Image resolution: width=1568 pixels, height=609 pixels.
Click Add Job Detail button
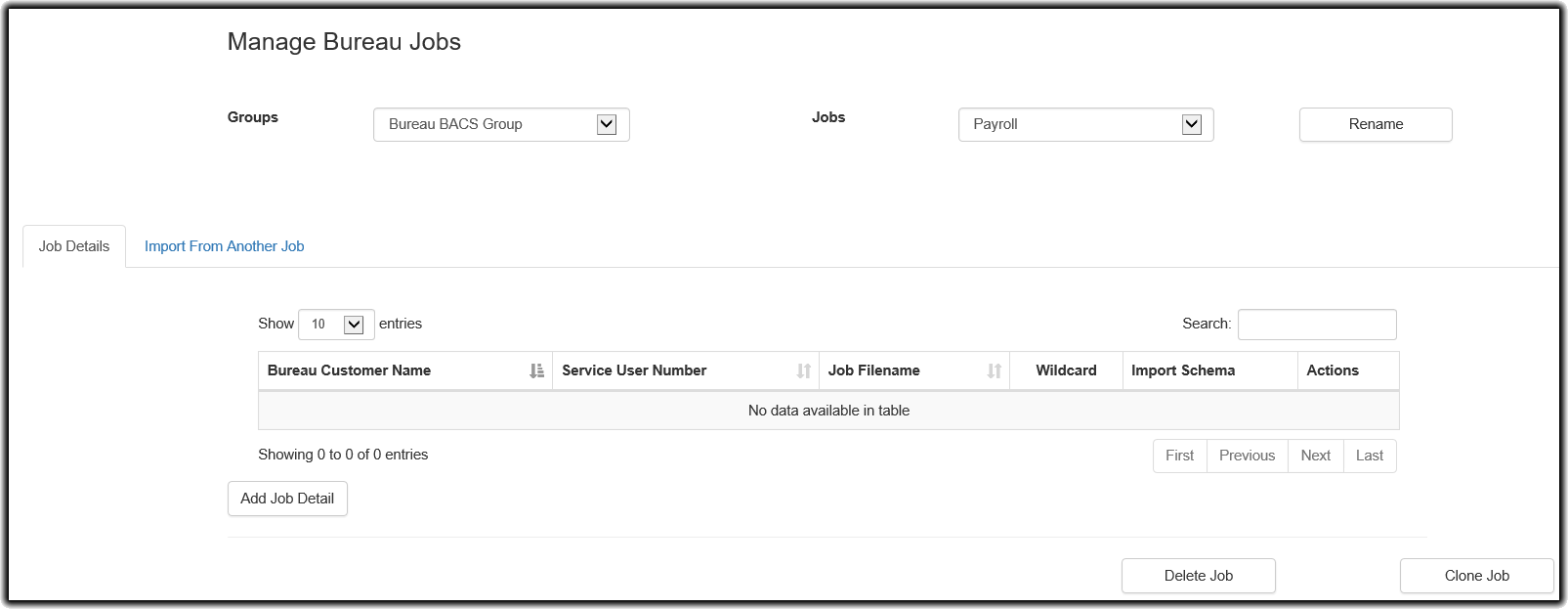pos(287,499)
